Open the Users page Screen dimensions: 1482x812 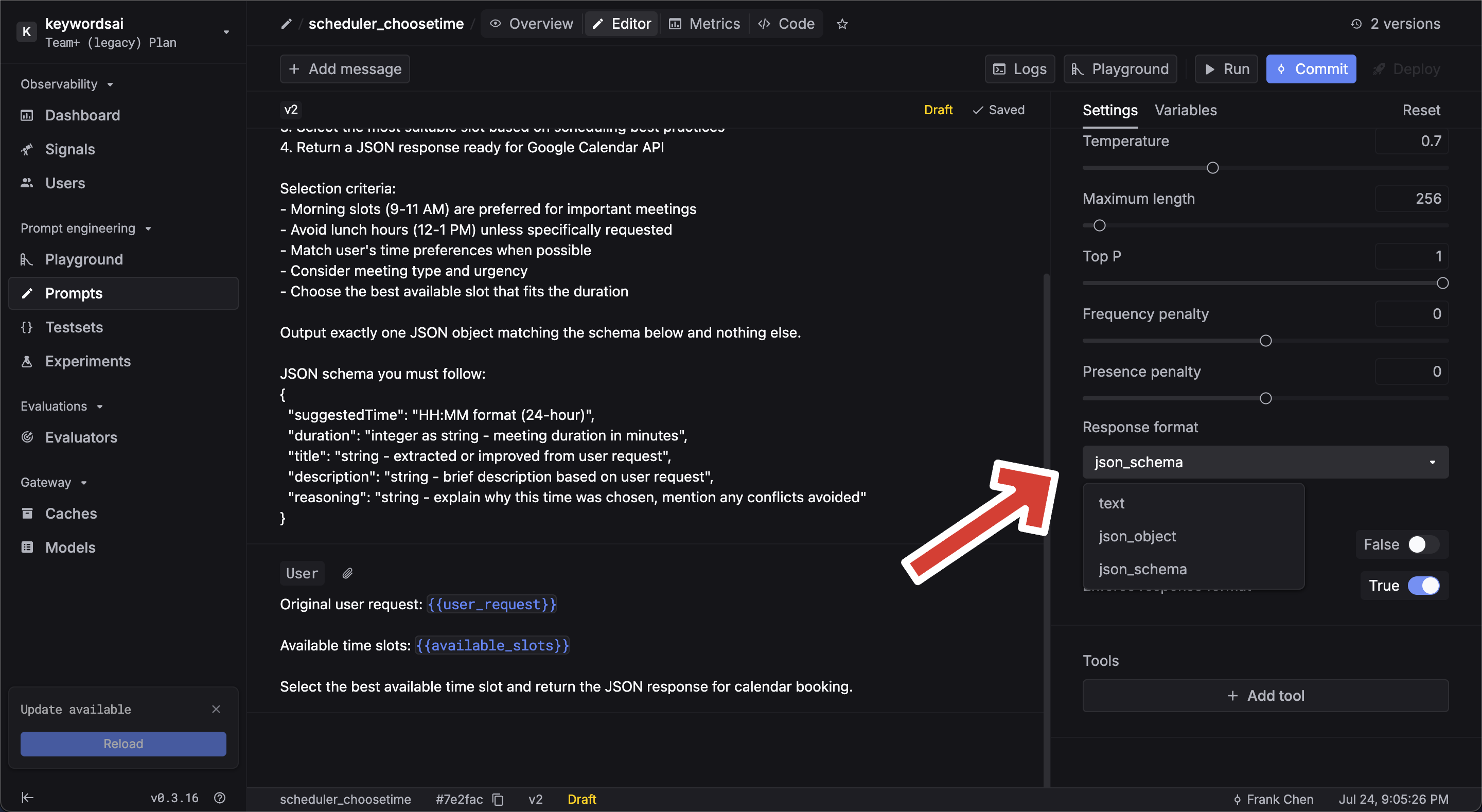(x=123, y=183)
